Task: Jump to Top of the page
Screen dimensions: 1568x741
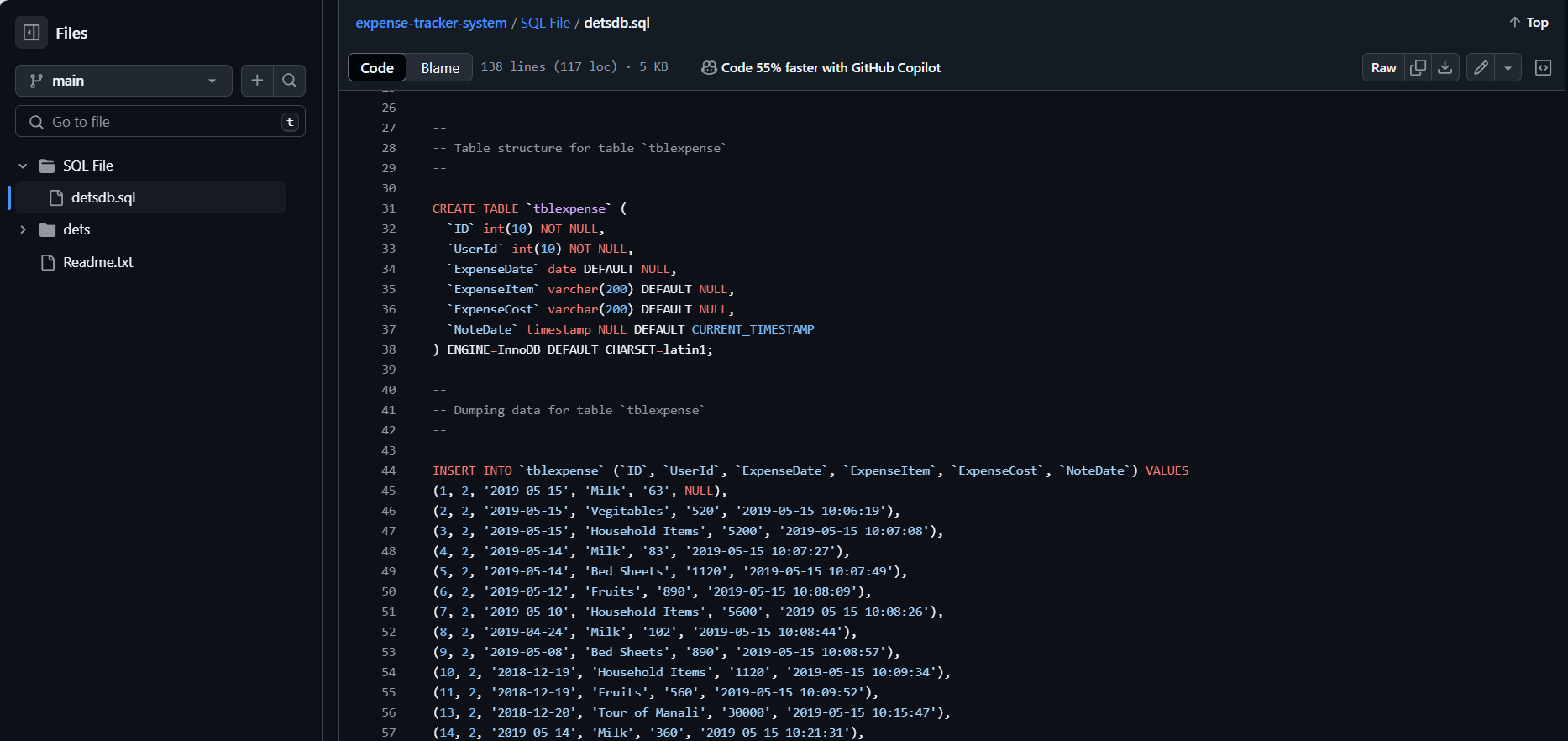Action: (1529, 23)
